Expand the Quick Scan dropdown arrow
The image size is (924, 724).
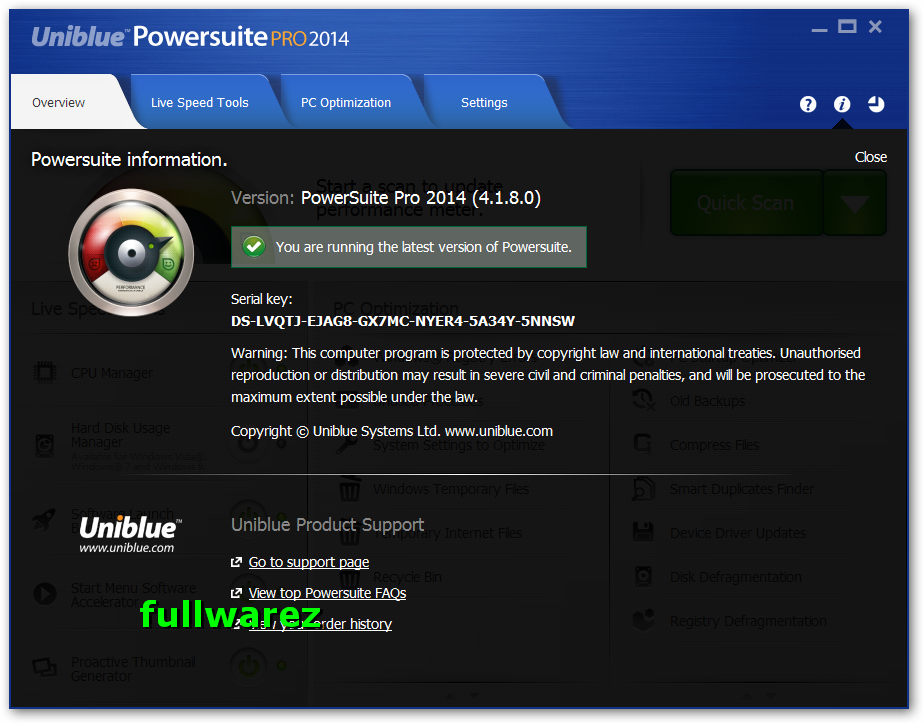point(854,203)
